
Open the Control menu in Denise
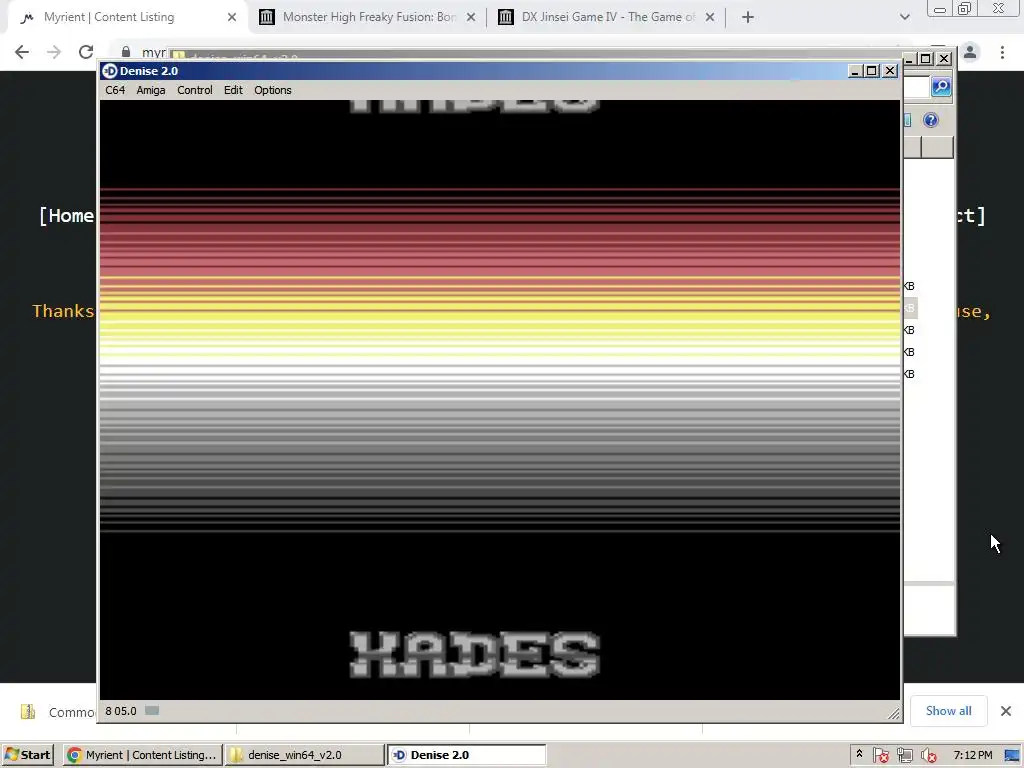195,90
